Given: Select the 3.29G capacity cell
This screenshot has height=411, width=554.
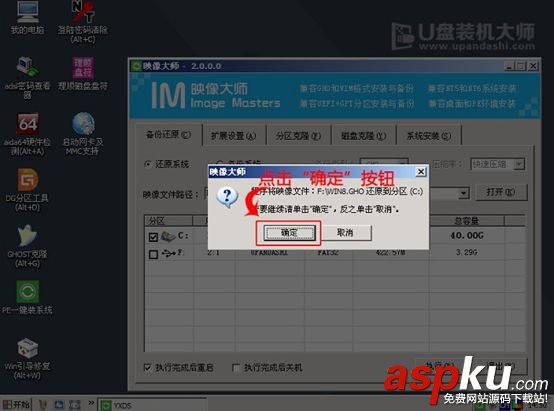Looking at the screenshot, I should (466, 252).
